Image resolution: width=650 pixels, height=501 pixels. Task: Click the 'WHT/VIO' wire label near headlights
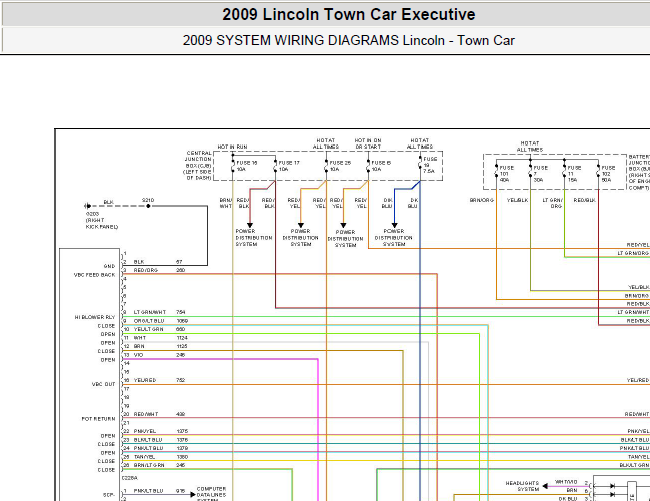coord(566,482)
